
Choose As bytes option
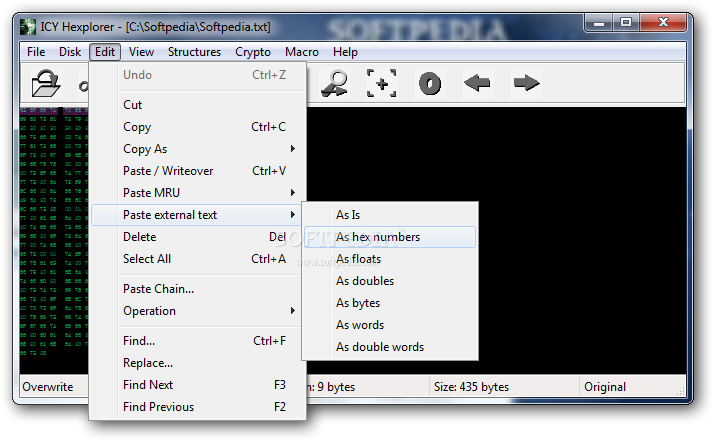[390, 303]
